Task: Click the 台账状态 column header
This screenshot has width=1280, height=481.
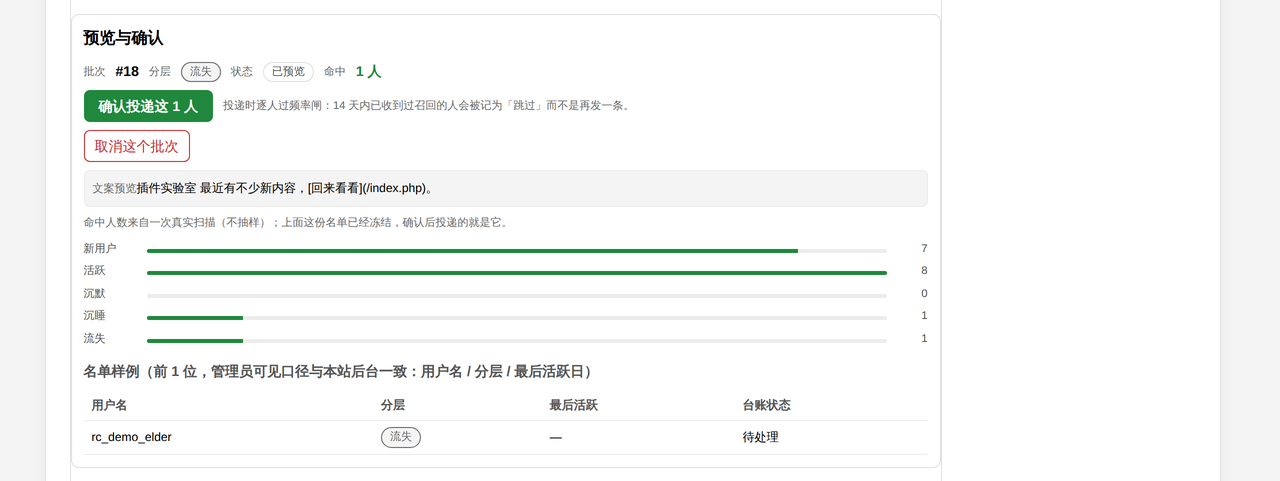Action: tap(766, 405)
